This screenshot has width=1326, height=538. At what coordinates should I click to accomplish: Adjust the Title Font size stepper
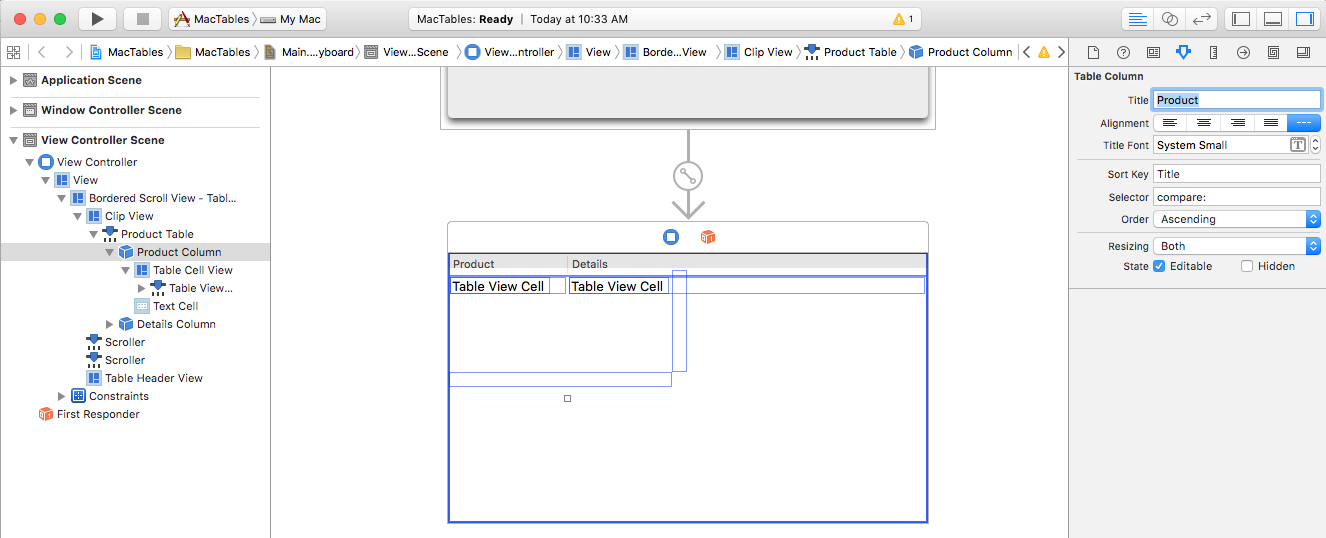point(1315,145)
